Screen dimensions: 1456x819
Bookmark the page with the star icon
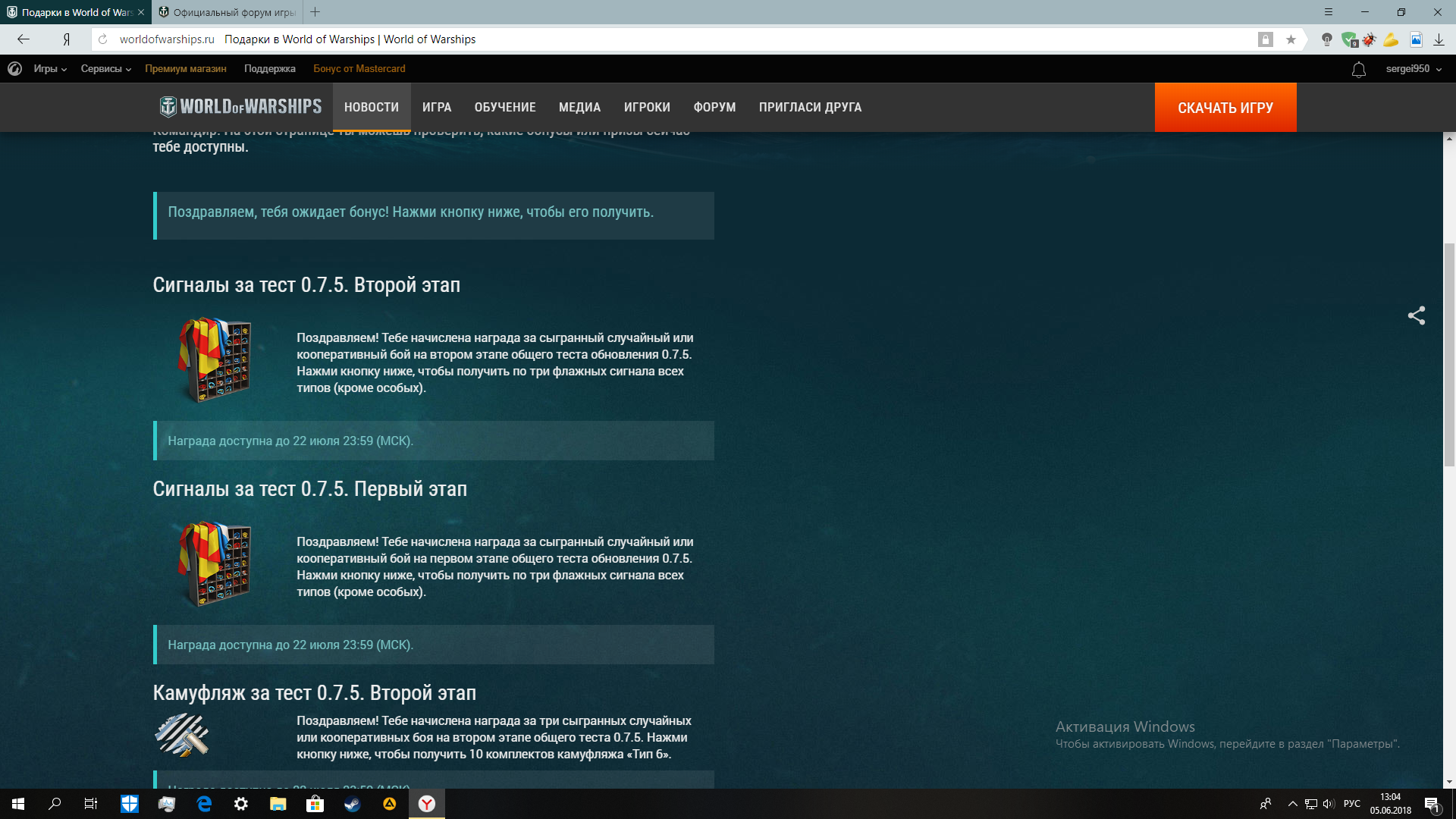pyautogui.click(x=1291, y=39)
